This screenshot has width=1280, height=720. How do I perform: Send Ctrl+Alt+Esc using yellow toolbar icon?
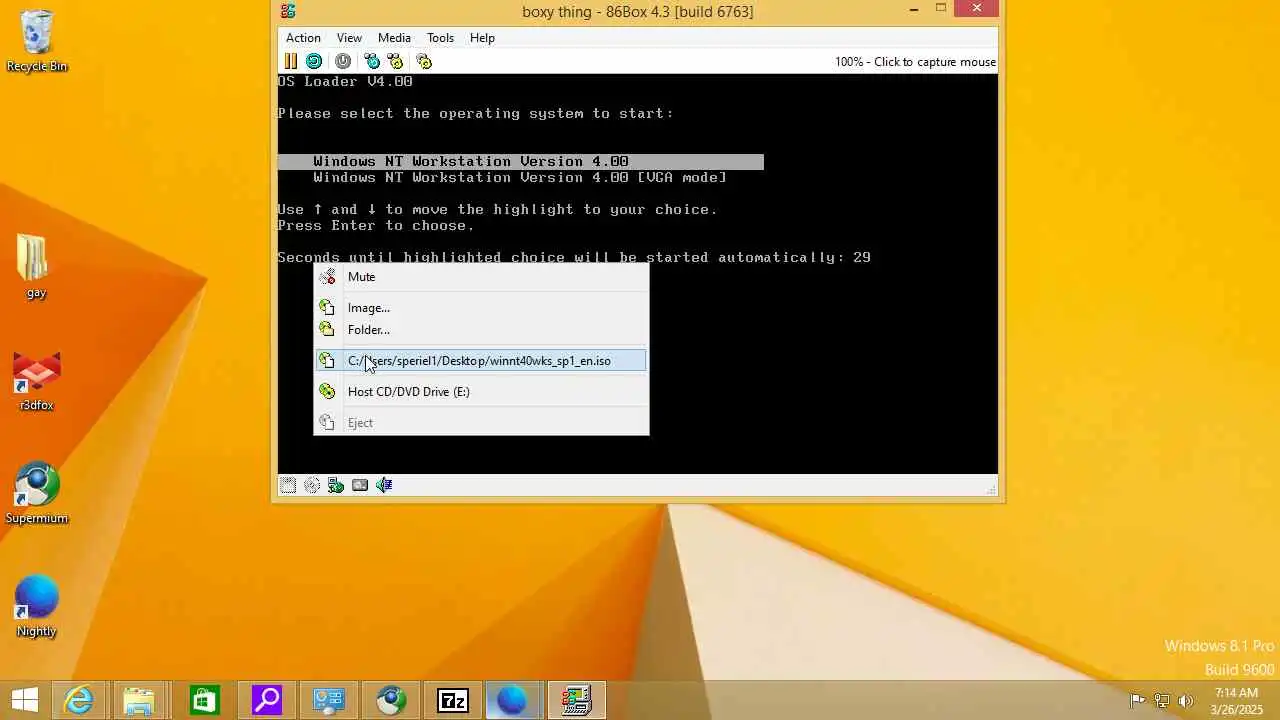coord(395,61)
